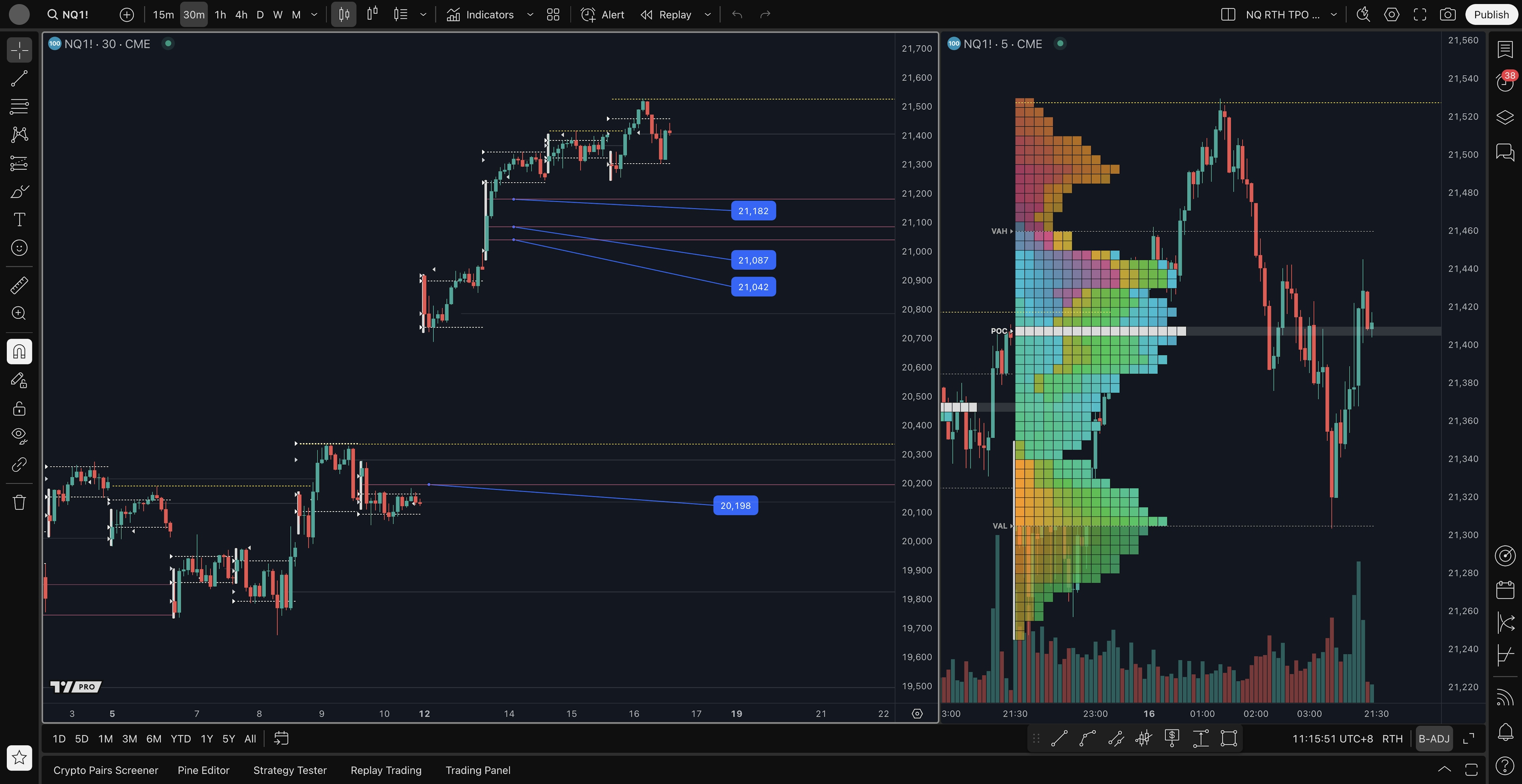Select the 1h timeframe button
Viewport: 1522px width, 784px height.
point(220,15)
